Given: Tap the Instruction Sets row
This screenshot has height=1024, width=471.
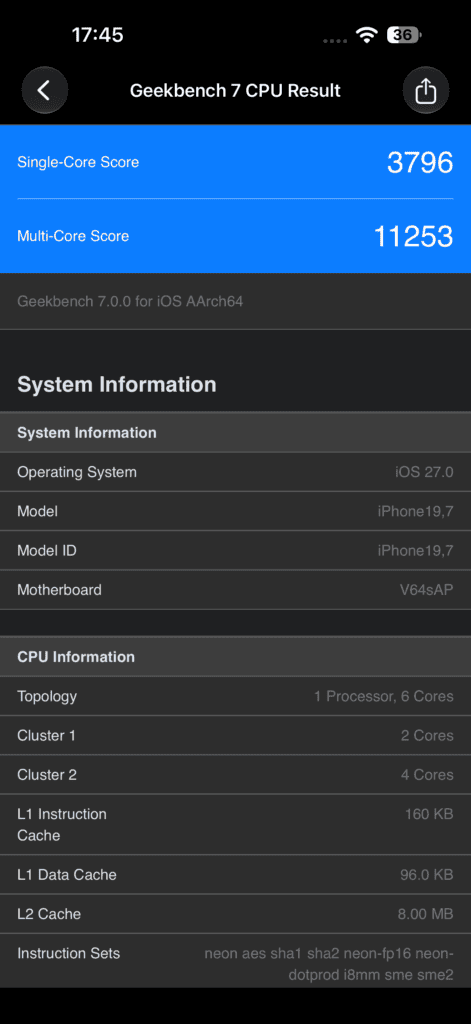Looking at the screenshot, I should point(235,963).
